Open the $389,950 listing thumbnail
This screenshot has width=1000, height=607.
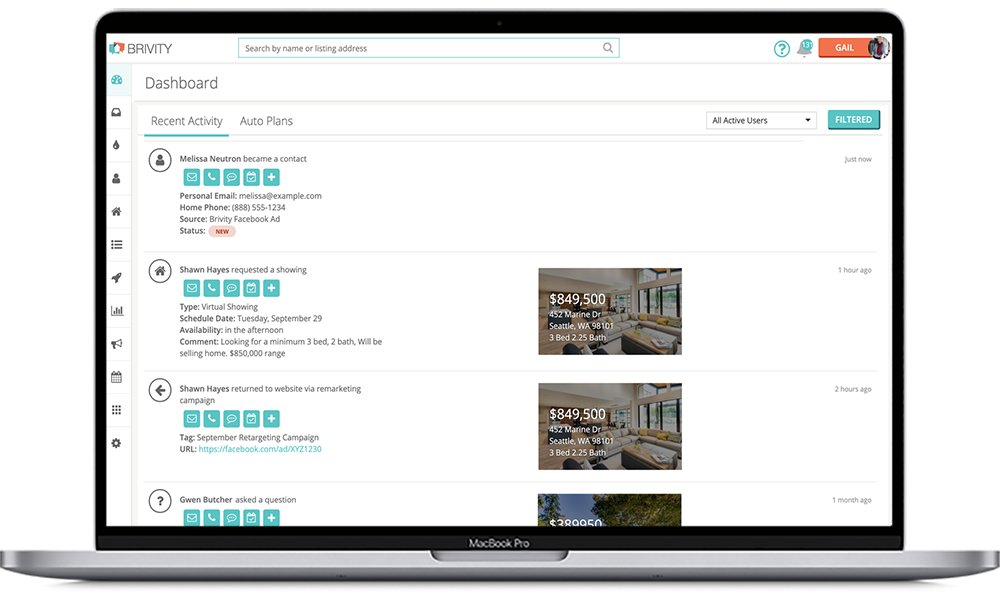click(609, 510)
